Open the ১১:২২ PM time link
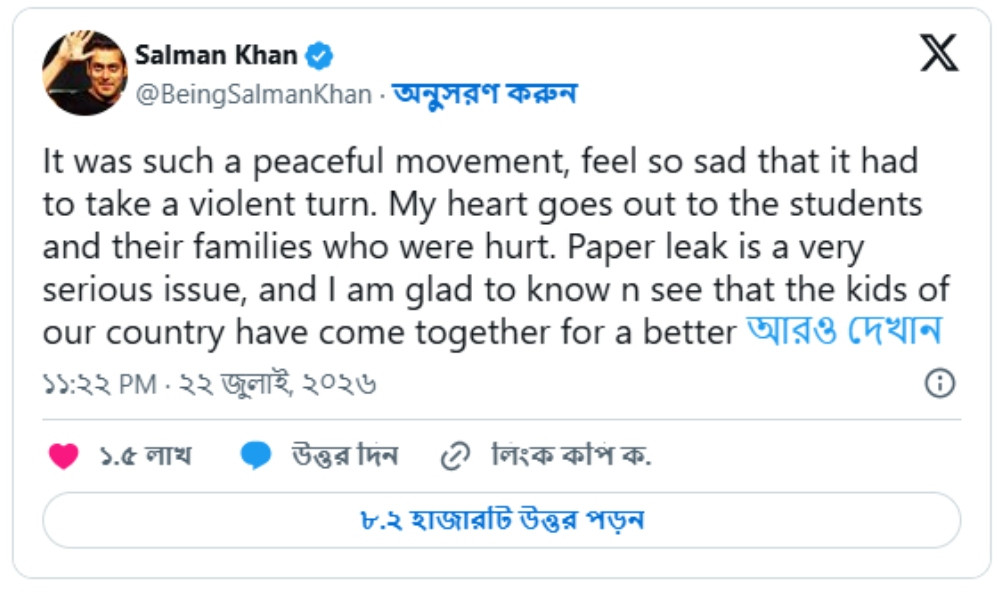Viewport: 1000px width, 600px height. pyautogui.click(x=99, y=384)
